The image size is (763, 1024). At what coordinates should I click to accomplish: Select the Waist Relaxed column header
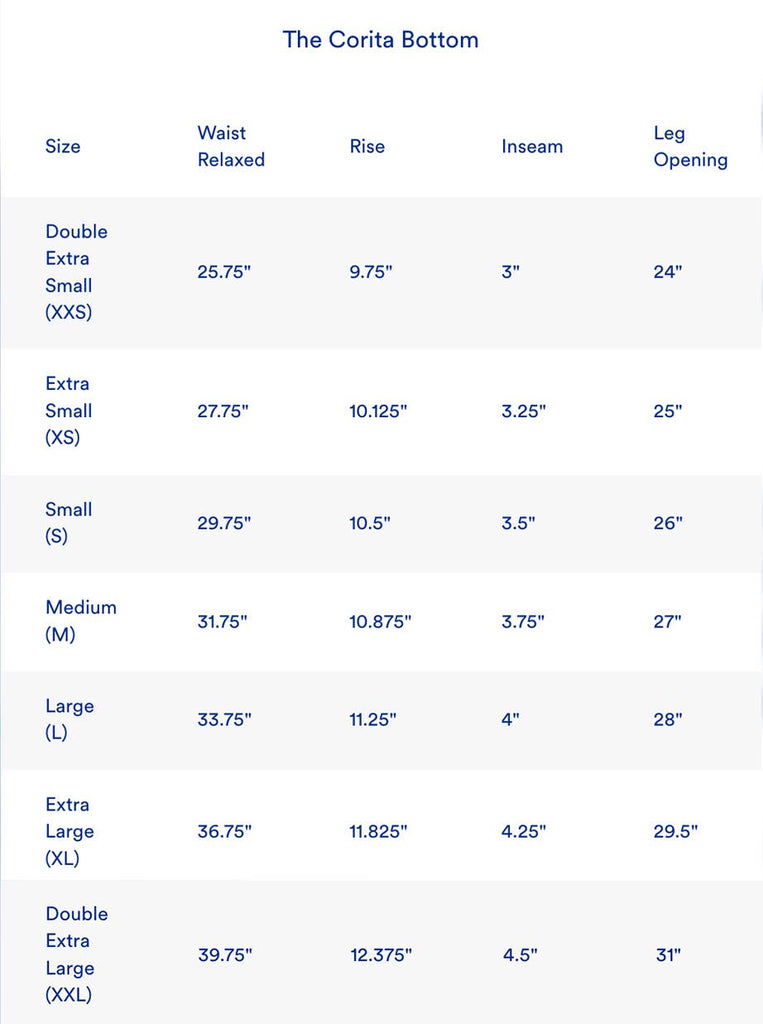(231, 146)
